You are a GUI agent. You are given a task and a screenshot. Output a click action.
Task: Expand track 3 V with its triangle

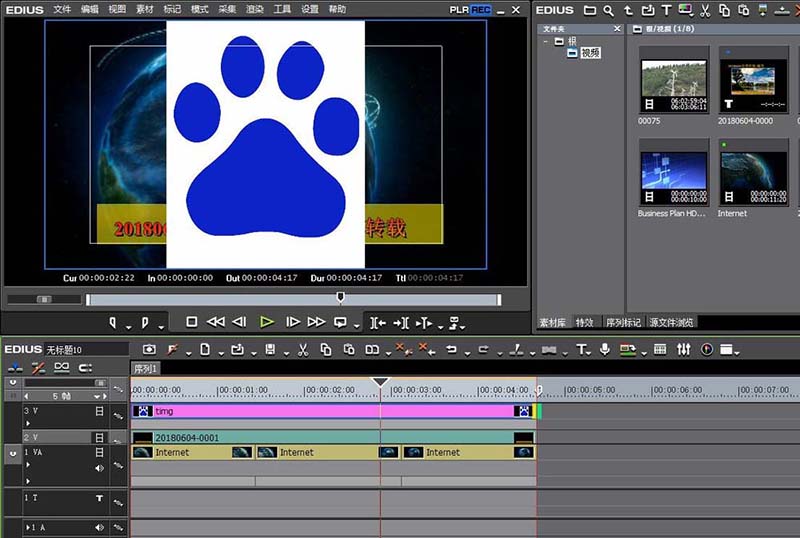pyautogui.click(x=28, y=423)
